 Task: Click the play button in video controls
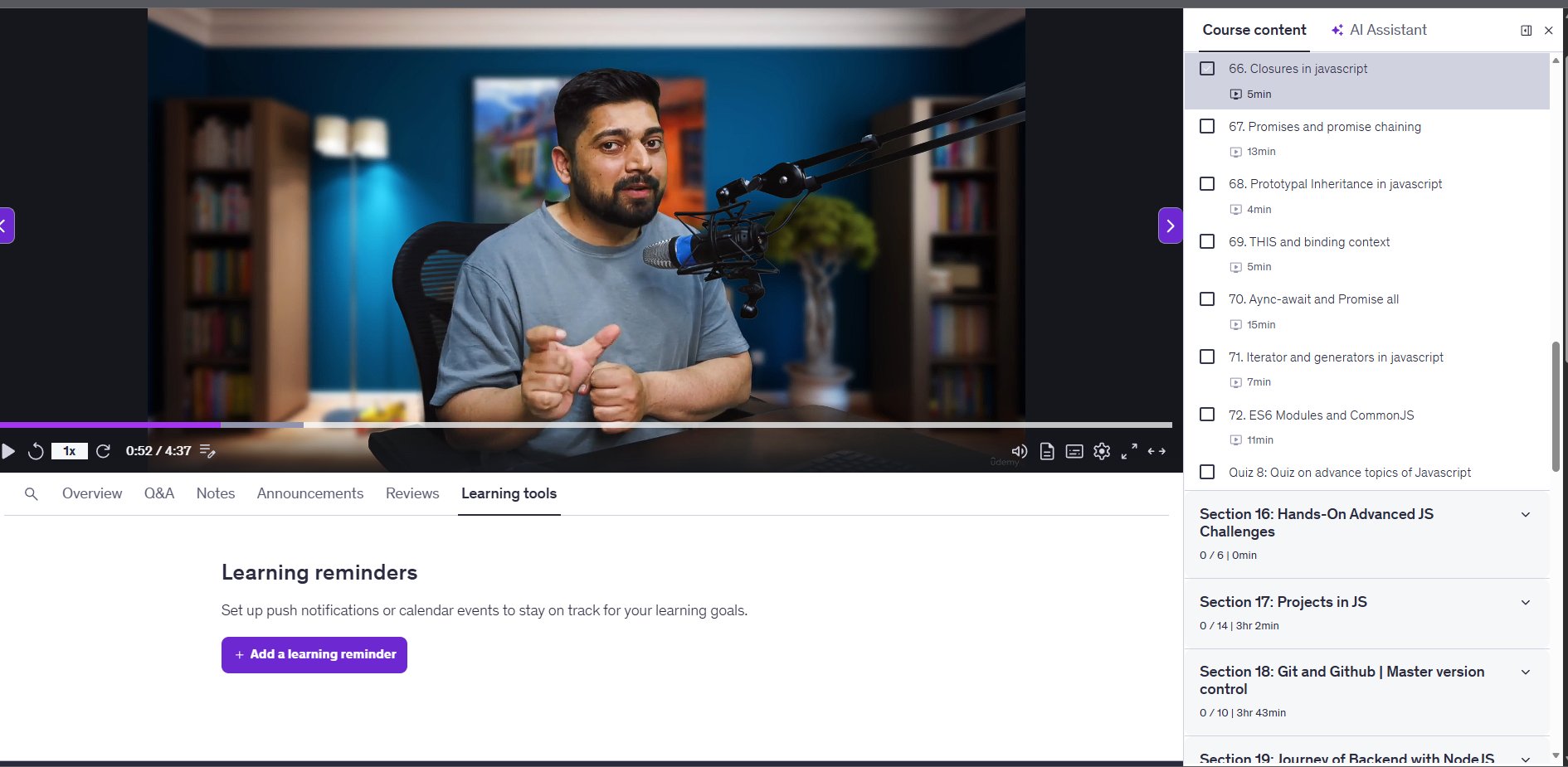pyautogui.click(x=8, y=451)
